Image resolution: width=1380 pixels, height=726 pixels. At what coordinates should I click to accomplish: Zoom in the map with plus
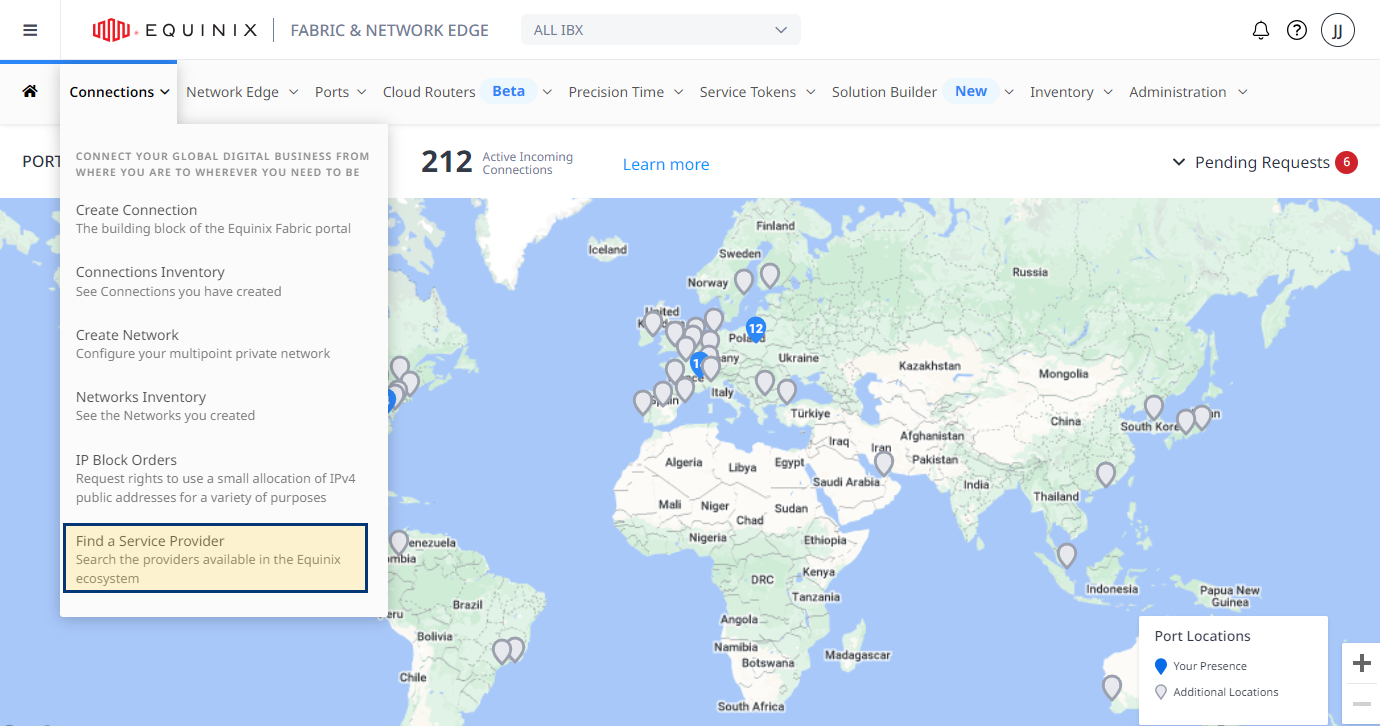[1361, 663]
